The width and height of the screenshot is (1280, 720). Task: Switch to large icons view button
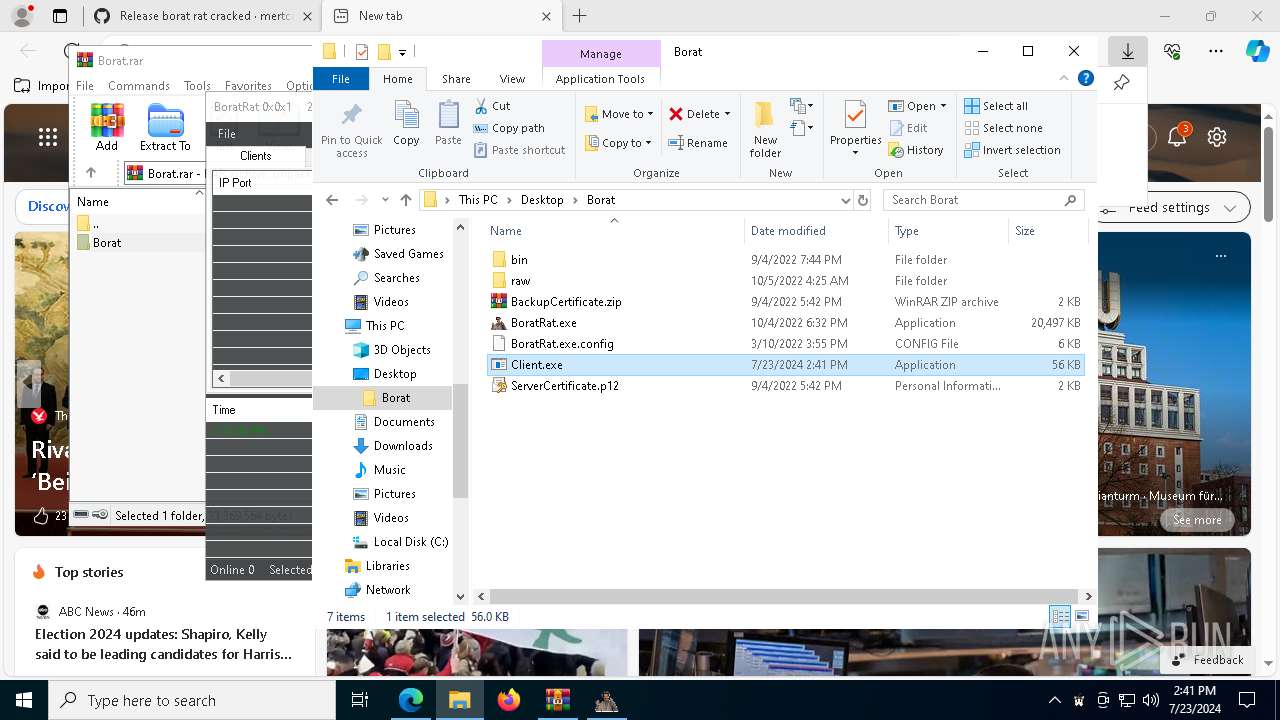(x=1081, y=617)
